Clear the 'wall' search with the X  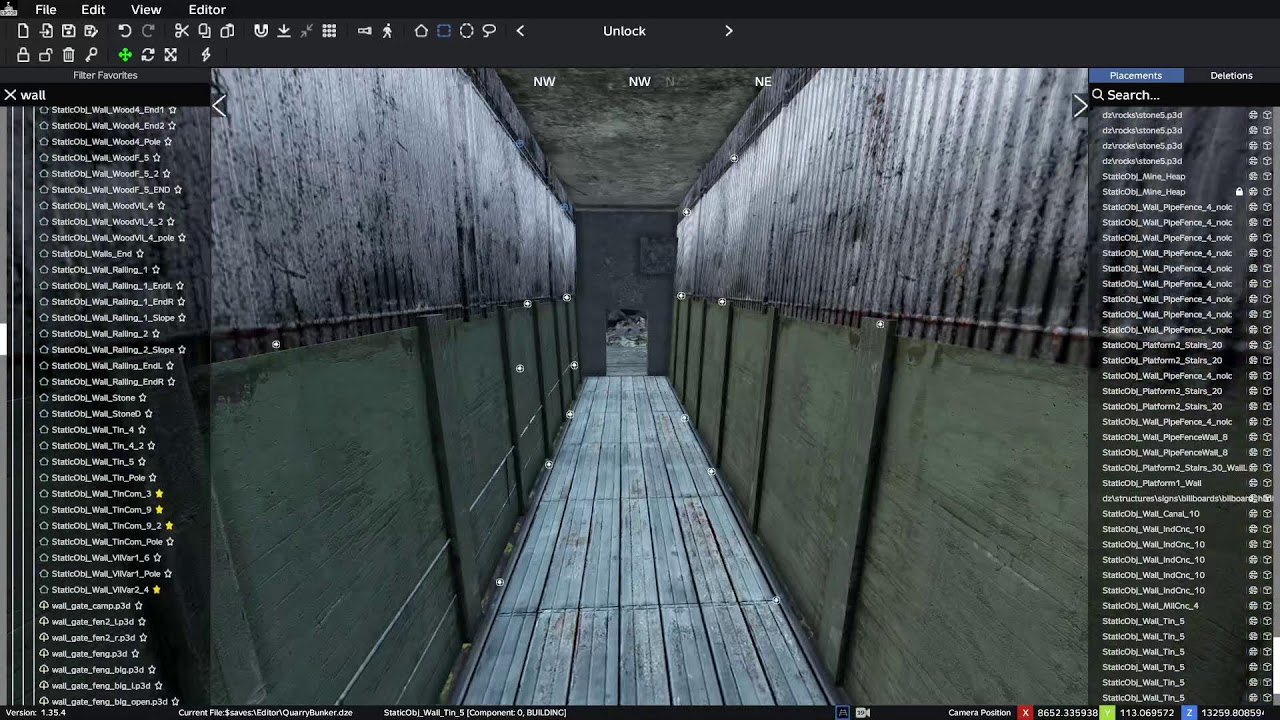[x=10, y=95]
